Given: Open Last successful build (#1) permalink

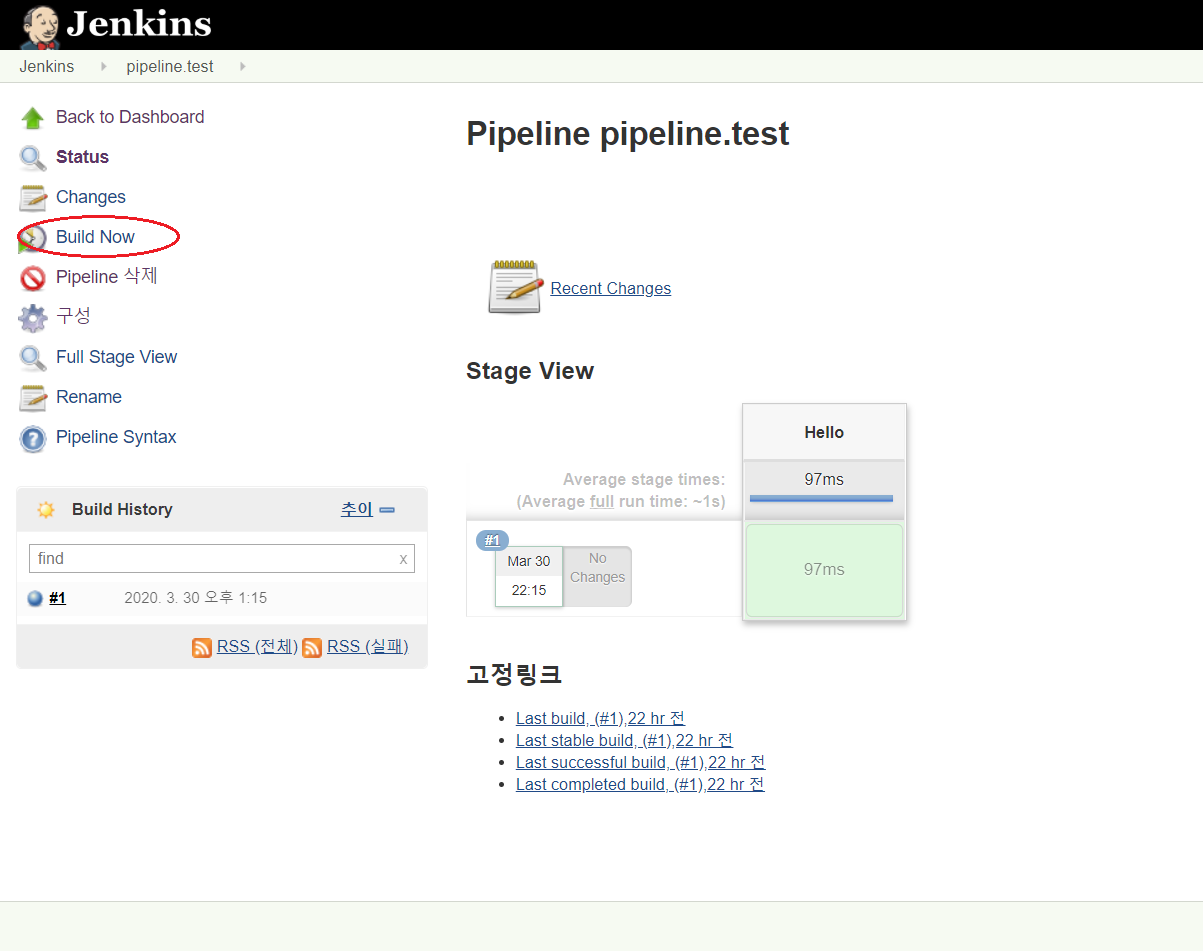Looking at the screenshot, I should 641,762.
